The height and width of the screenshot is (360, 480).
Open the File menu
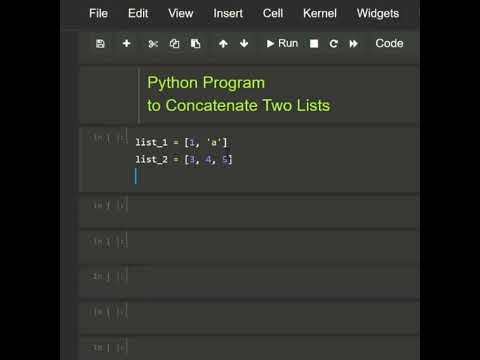pyautogui.click(x=98, y=13)
